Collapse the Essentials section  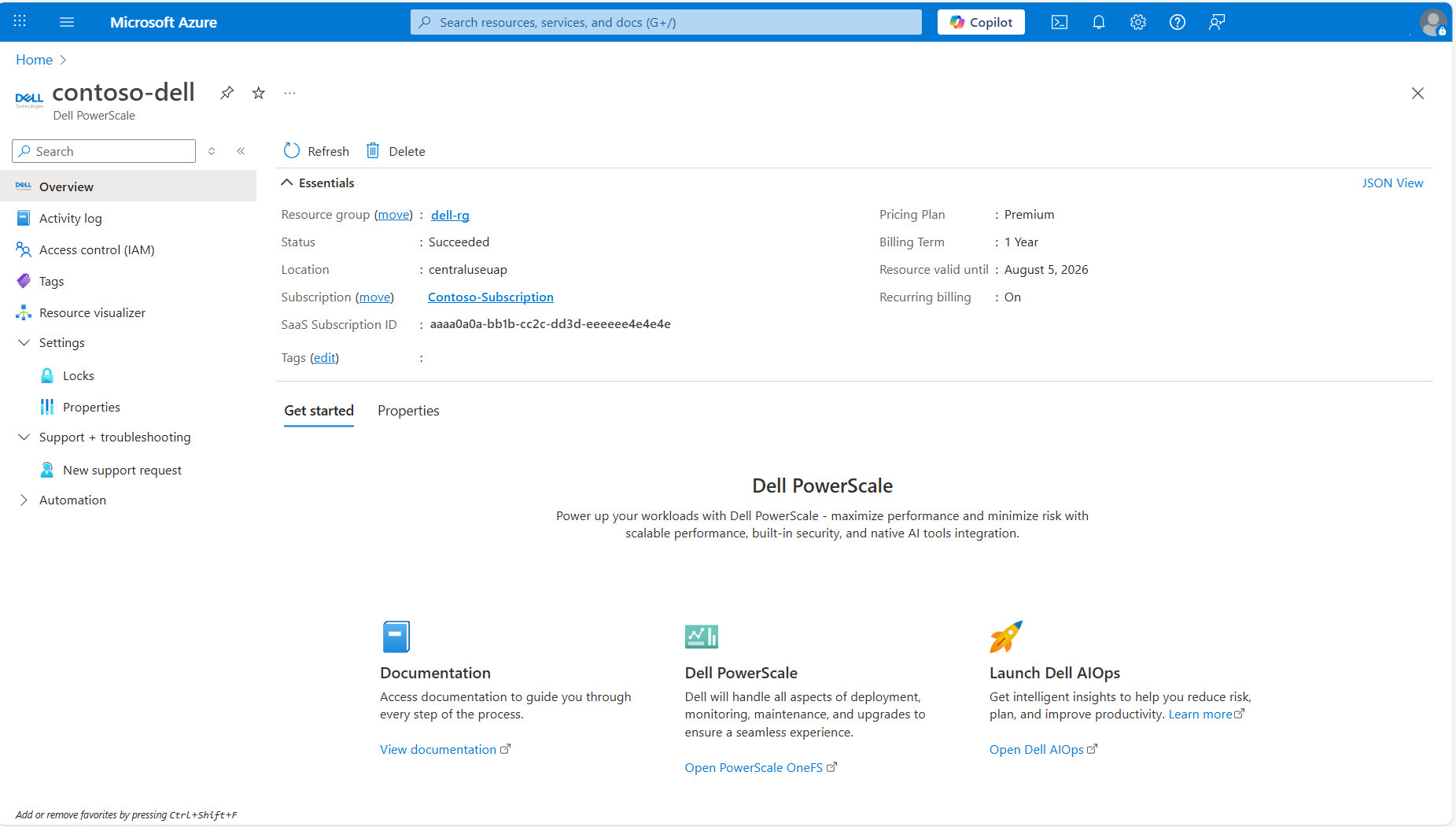click(x=287, y=183)
